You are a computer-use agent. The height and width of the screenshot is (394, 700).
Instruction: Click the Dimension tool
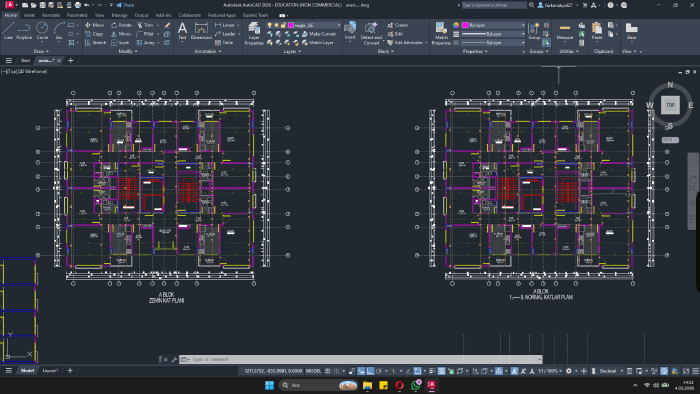[x=201, y=31]
